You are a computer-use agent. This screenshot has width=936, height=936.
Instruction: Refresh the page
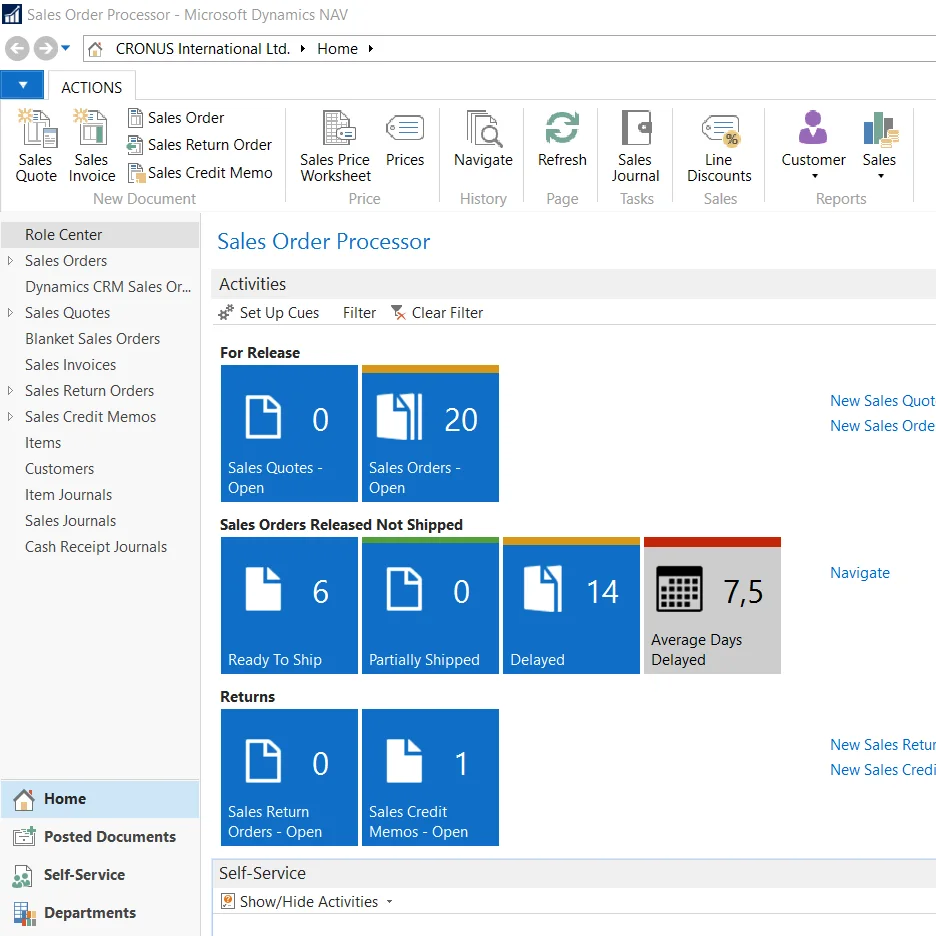tap(562, 138)
